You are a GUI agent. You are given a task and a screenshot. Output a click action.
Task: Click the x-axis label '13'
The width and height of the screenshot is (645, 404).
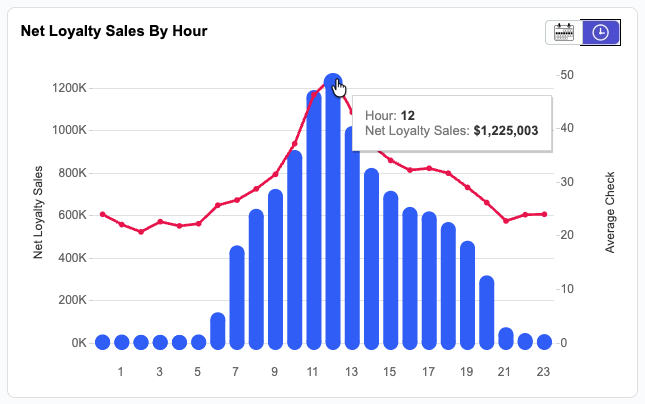[351, 372]
